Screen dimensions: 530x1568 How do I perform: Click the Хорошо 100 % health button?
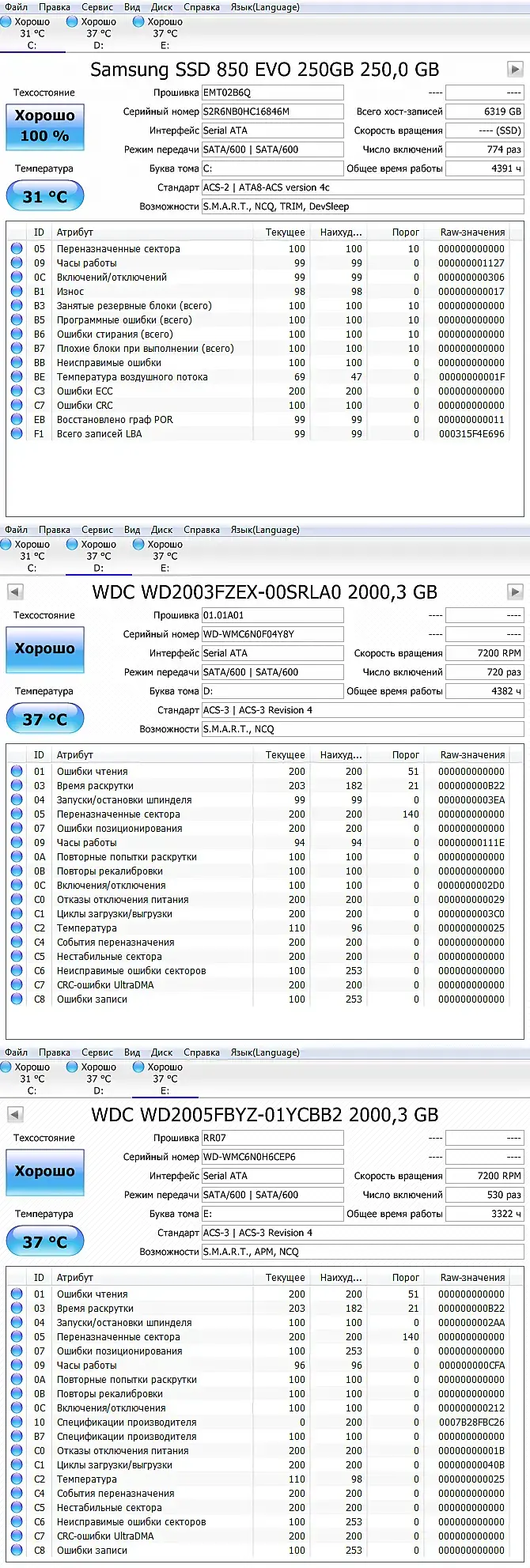(45, 126)
